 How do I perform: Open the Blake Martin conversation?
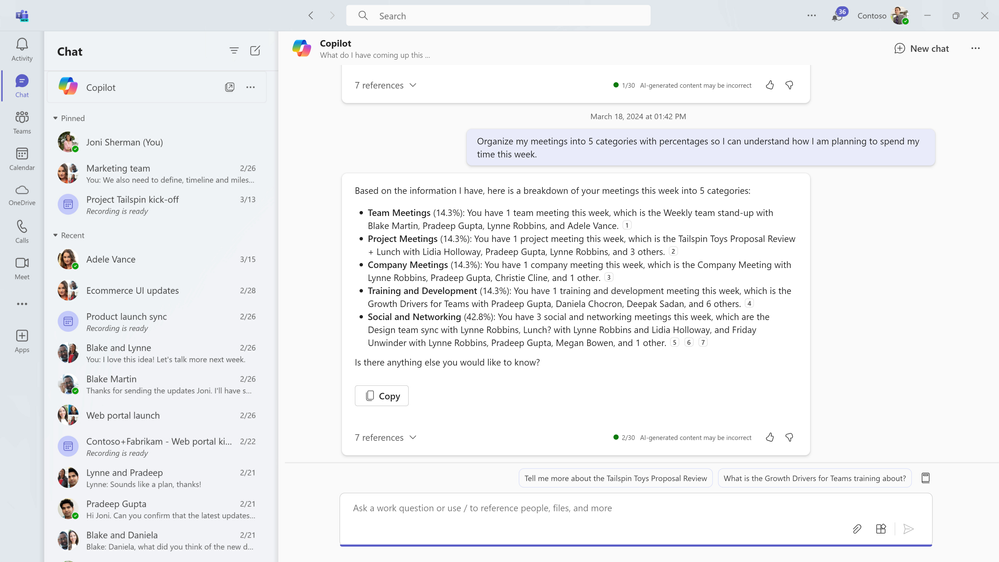coord(157,384)
